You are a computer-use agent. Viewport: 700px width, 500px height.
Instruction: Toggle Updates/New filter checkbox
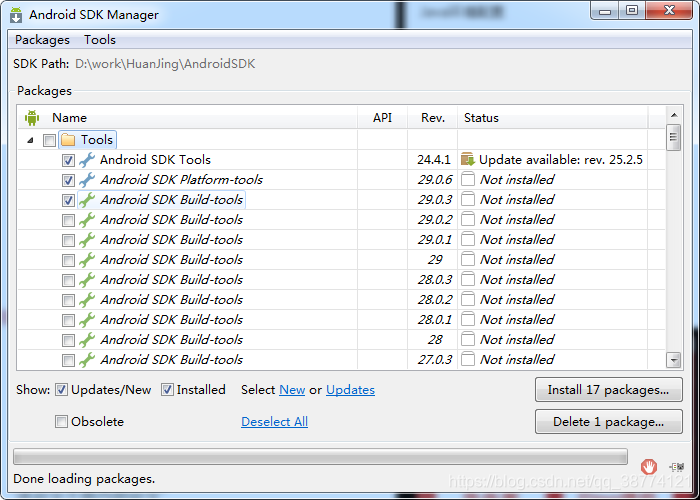[61, 390]
